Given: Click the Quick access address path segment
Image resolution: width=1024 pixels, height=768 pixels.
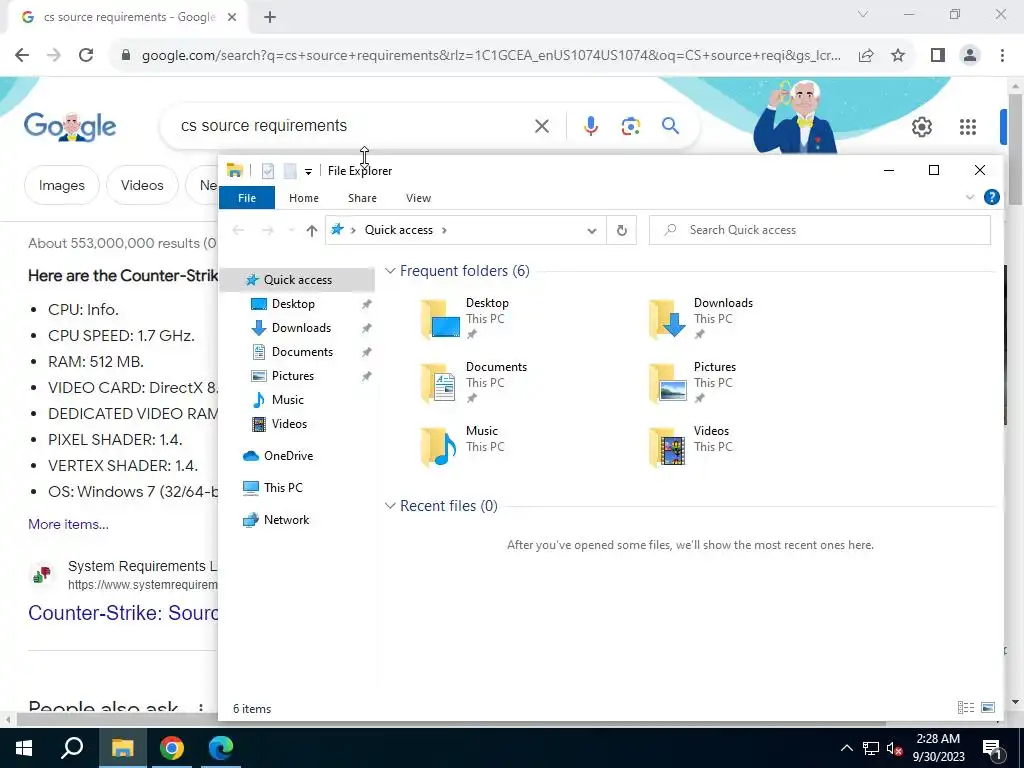Looking at the screenshot, I should (x=398, y=230).
